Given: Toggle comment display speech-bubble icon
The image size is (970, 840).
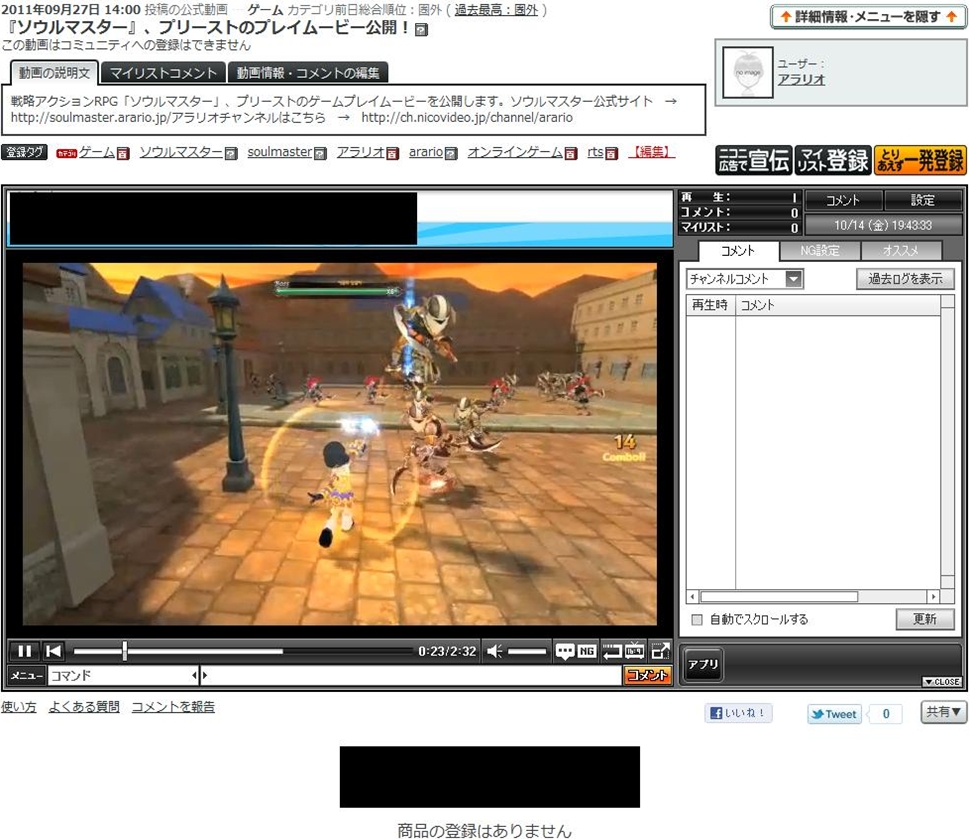Looking at the screenshot, I should point(564,651).
